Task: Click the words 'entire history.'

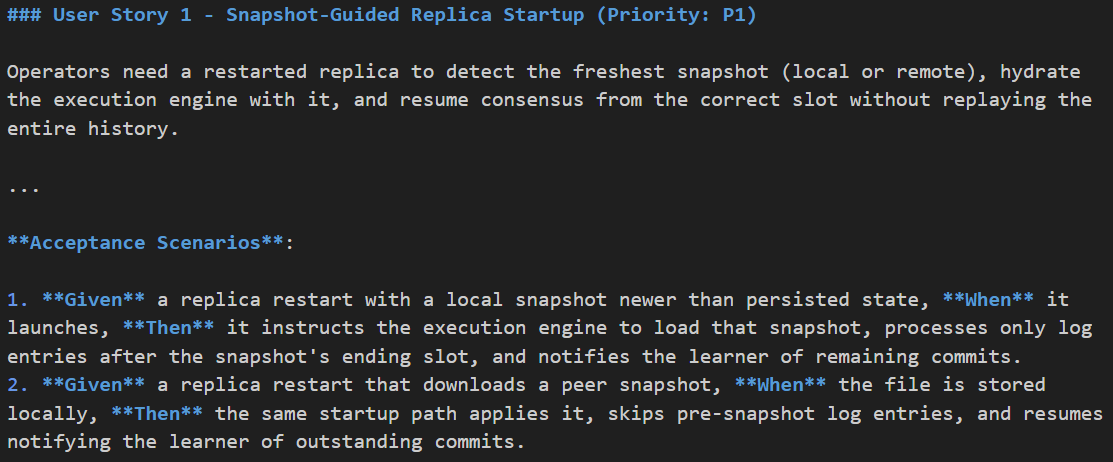Action: pyautogui.click(x=91, y=129)
